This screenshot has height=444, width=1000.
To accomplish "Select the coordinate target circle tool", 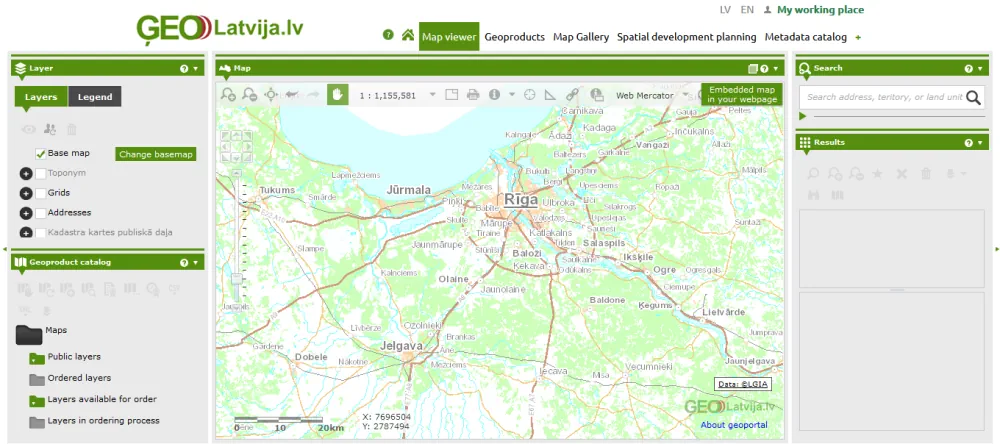I will [529, 94].
